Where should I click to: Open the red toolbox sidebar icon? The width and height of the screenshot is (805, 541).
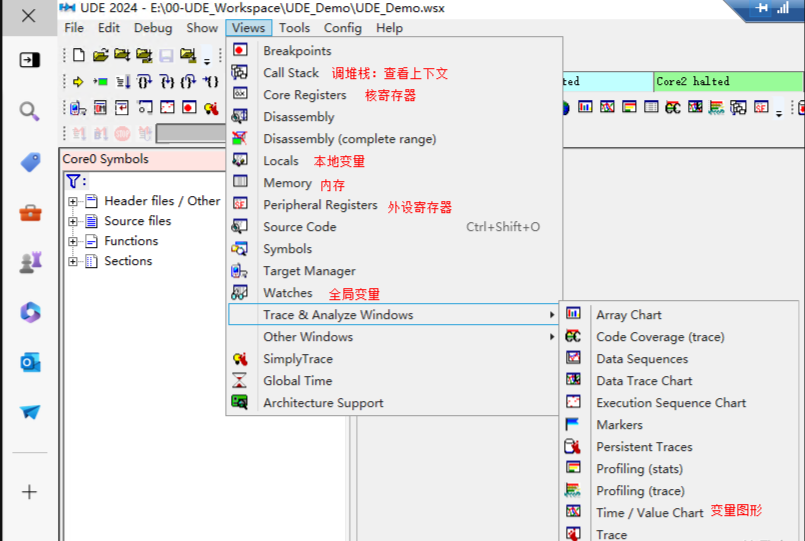pos(30,212)
